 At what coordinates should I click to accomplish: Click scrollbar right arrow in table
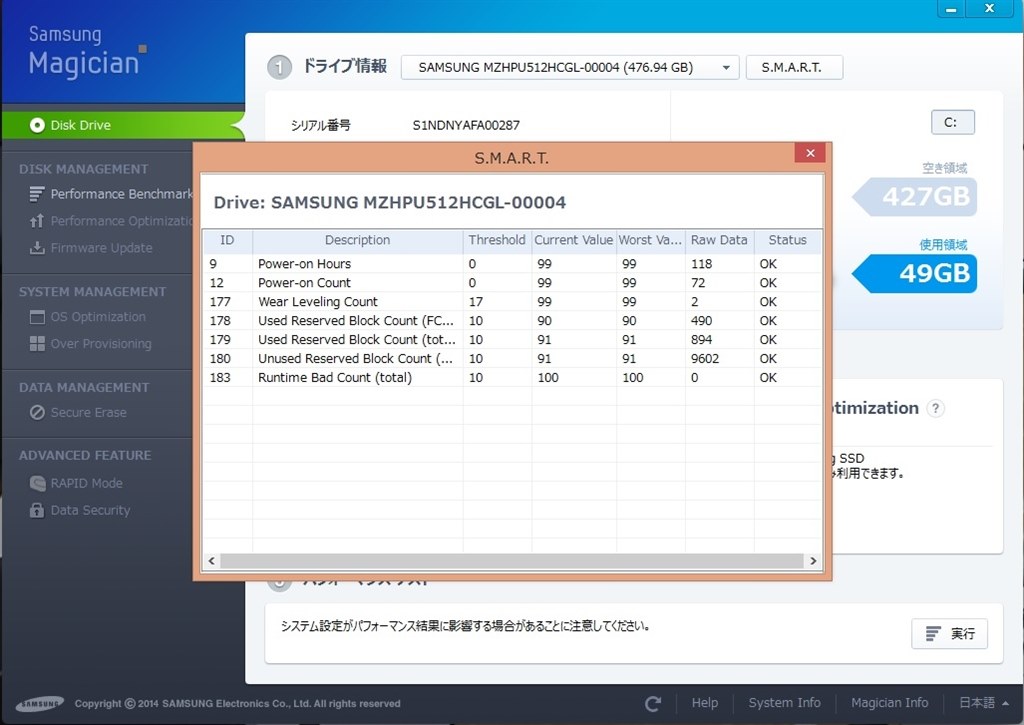point(813,561)
